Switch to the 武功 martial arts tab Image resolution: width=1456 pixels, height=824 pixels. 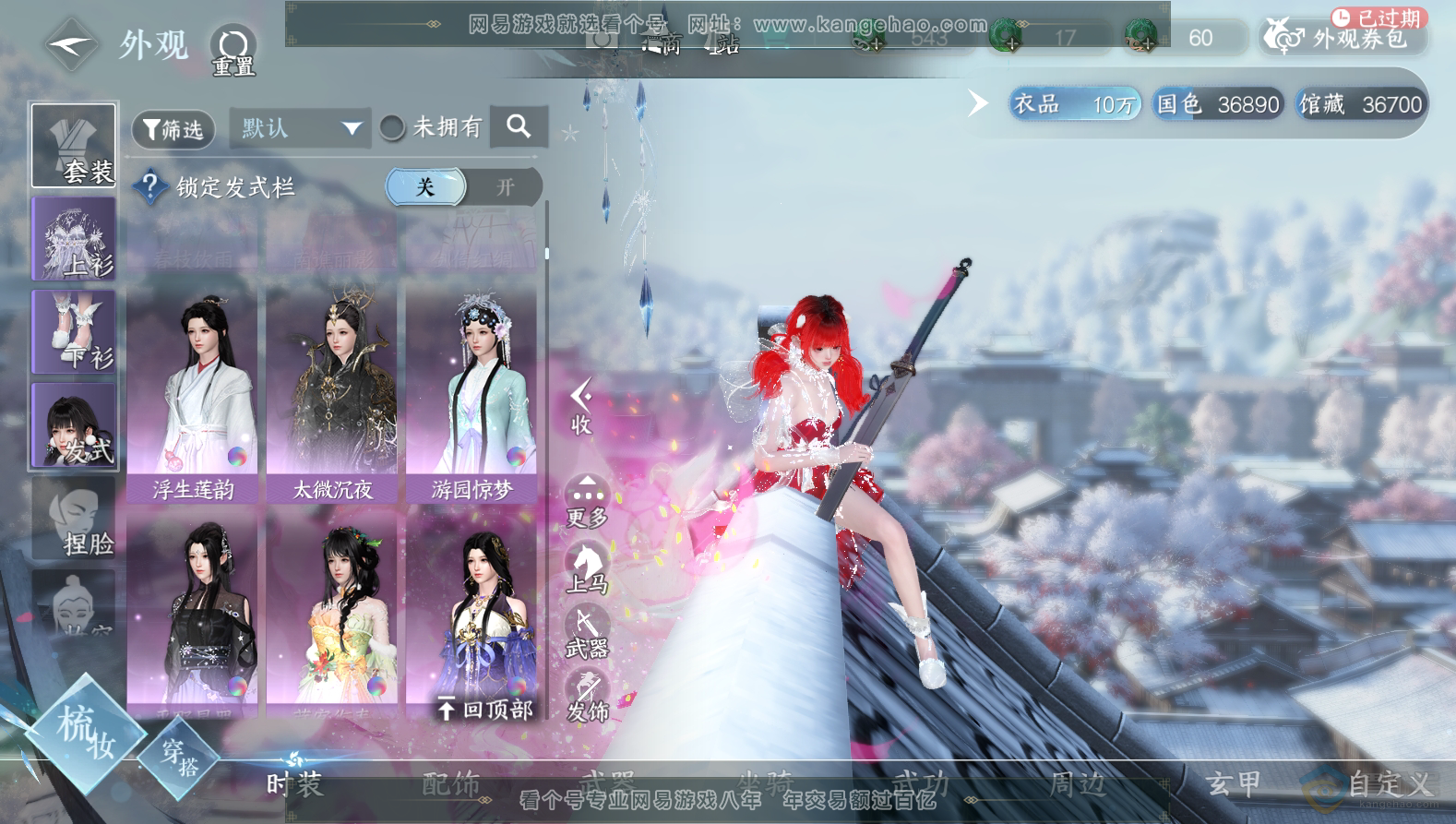click(x=922, y=784)
